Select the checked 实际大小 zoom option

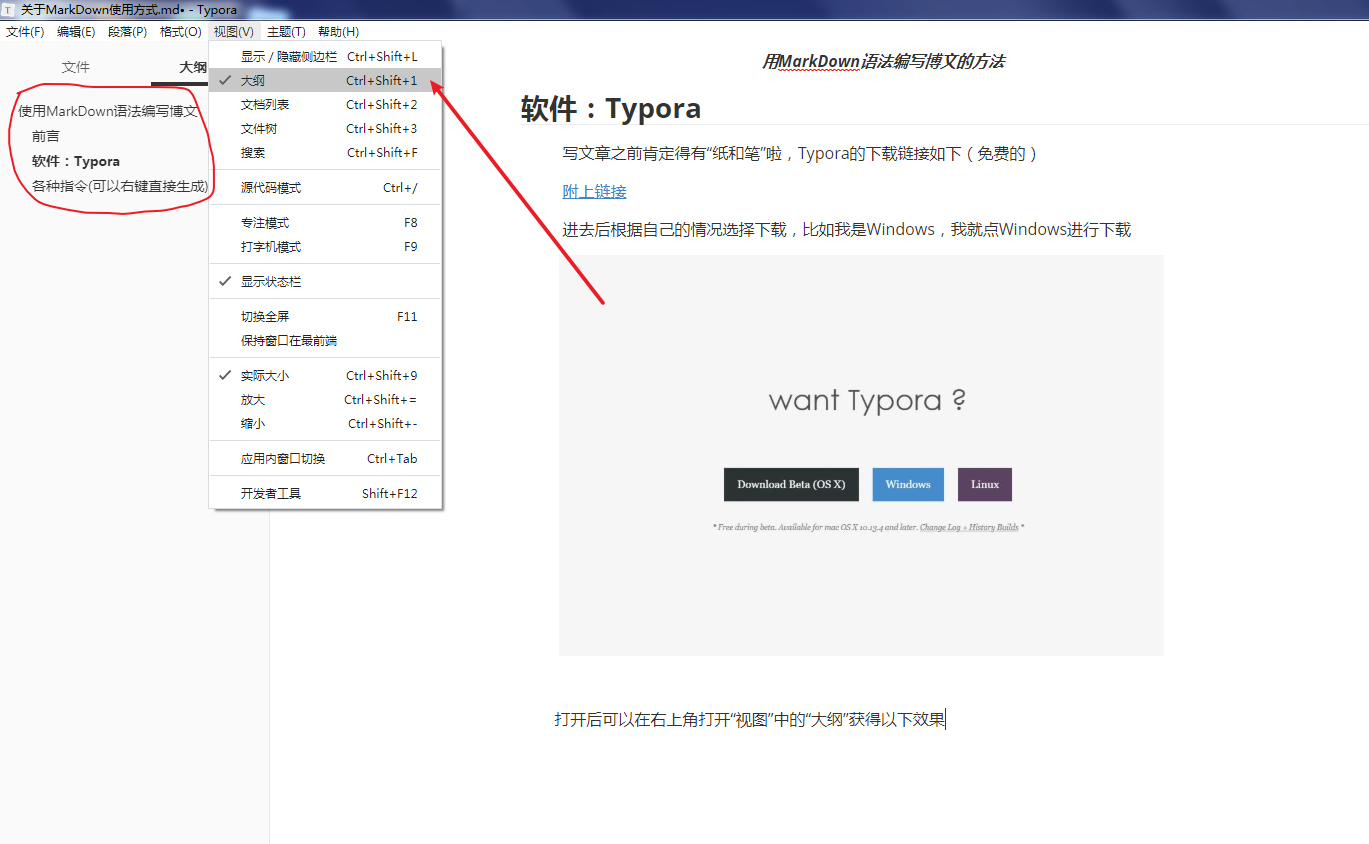point(325,375)
